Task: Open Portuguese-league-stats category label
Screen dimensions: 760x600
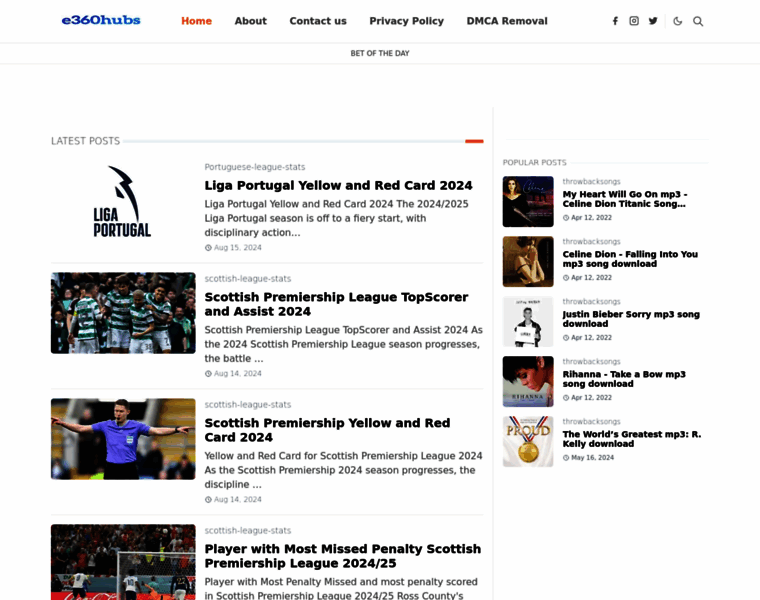Action: click(254, 167)
